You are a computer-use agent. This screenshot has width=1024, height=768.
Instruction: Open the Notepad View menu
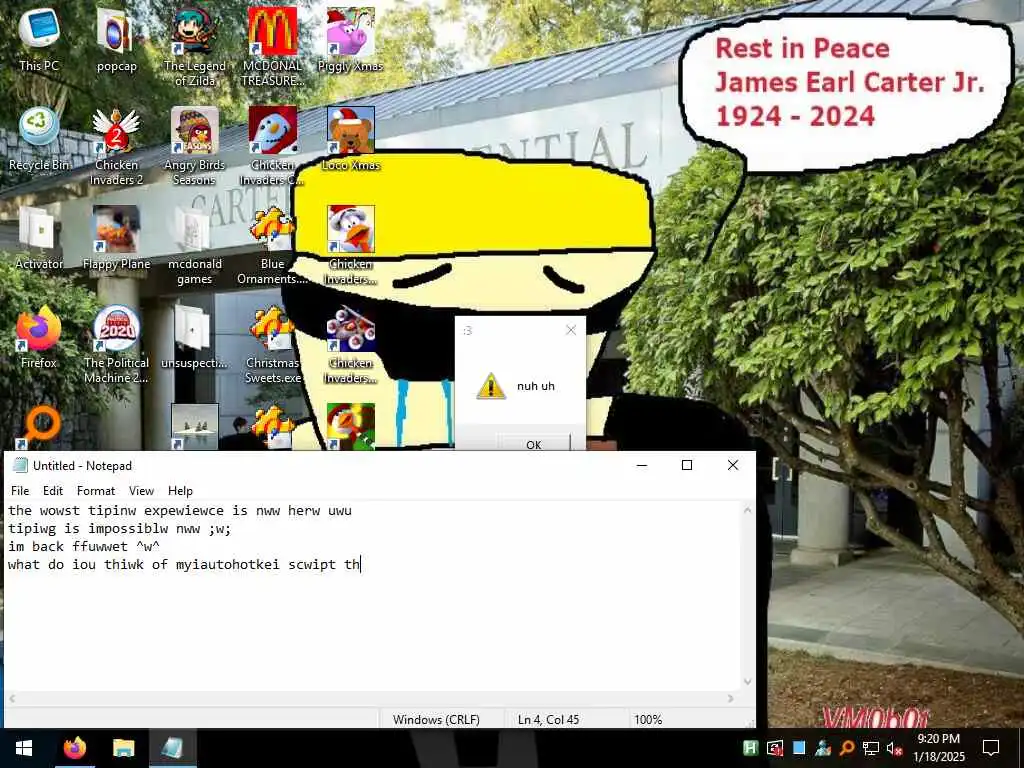click(141, 490)
